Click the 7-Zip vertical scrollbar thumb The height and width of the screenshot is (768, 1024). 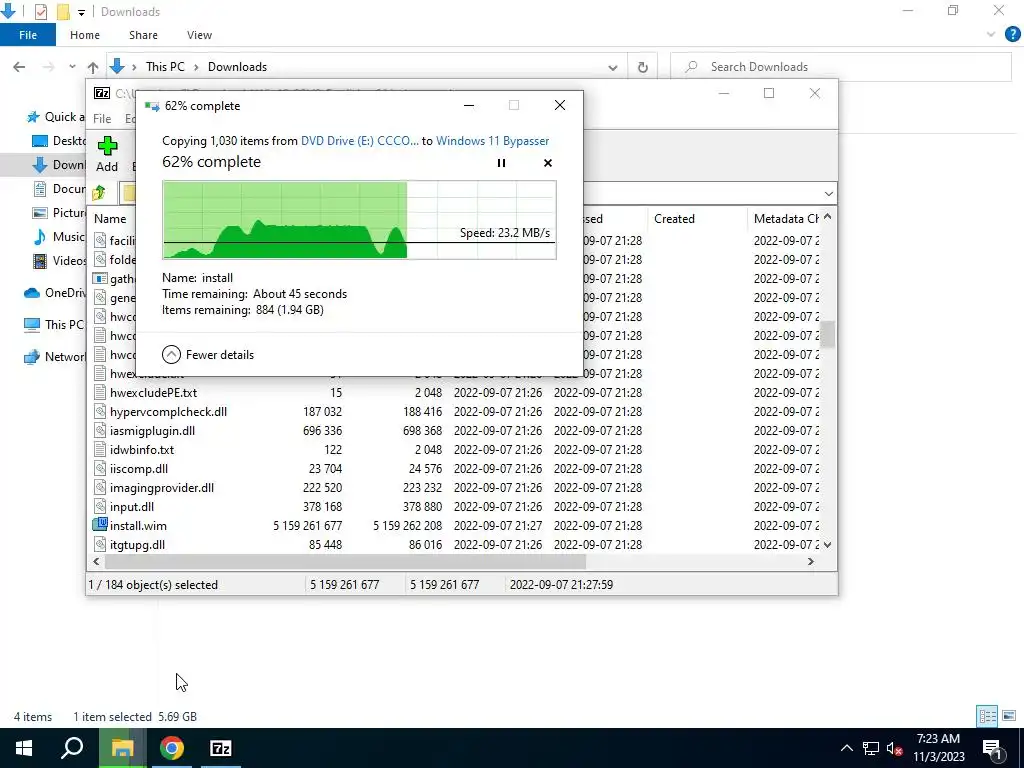[x=827, y=334]
